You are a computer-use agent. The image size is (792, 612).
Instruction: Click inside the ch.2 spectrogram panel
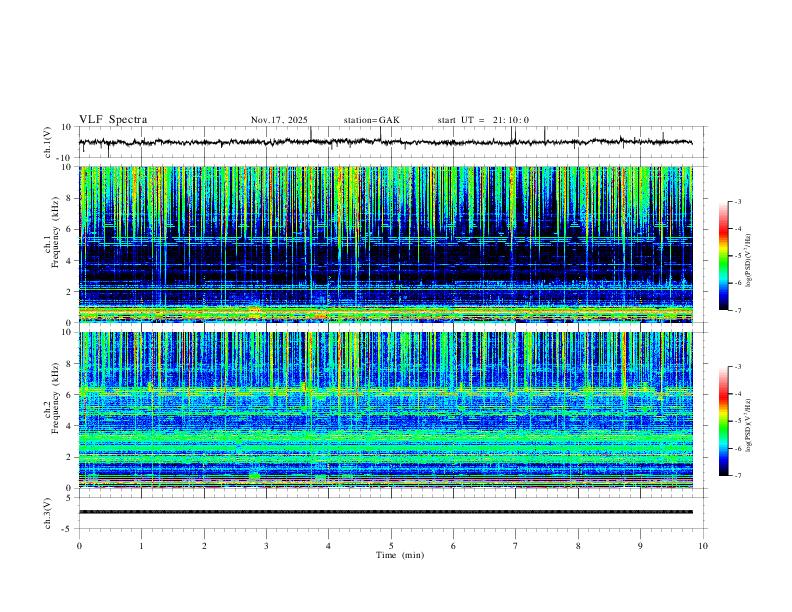(x=385, y=410)
